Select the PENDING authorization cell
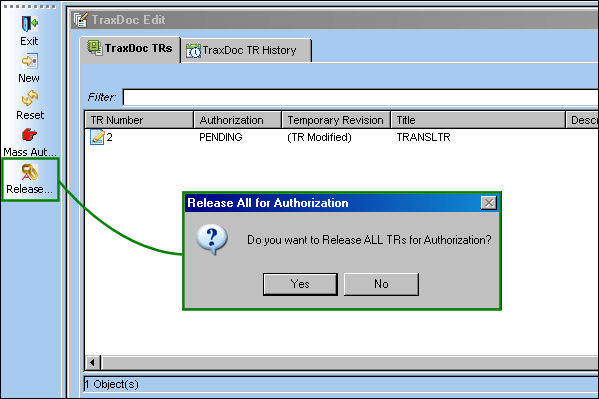599x399 pixels. pyautogui.click(x=221, y=137)
